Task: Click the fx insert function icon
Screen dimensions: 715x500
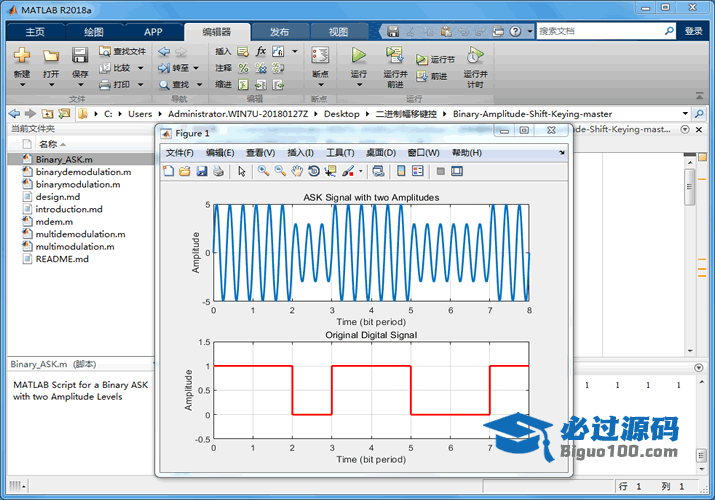Action: (261, 51)
